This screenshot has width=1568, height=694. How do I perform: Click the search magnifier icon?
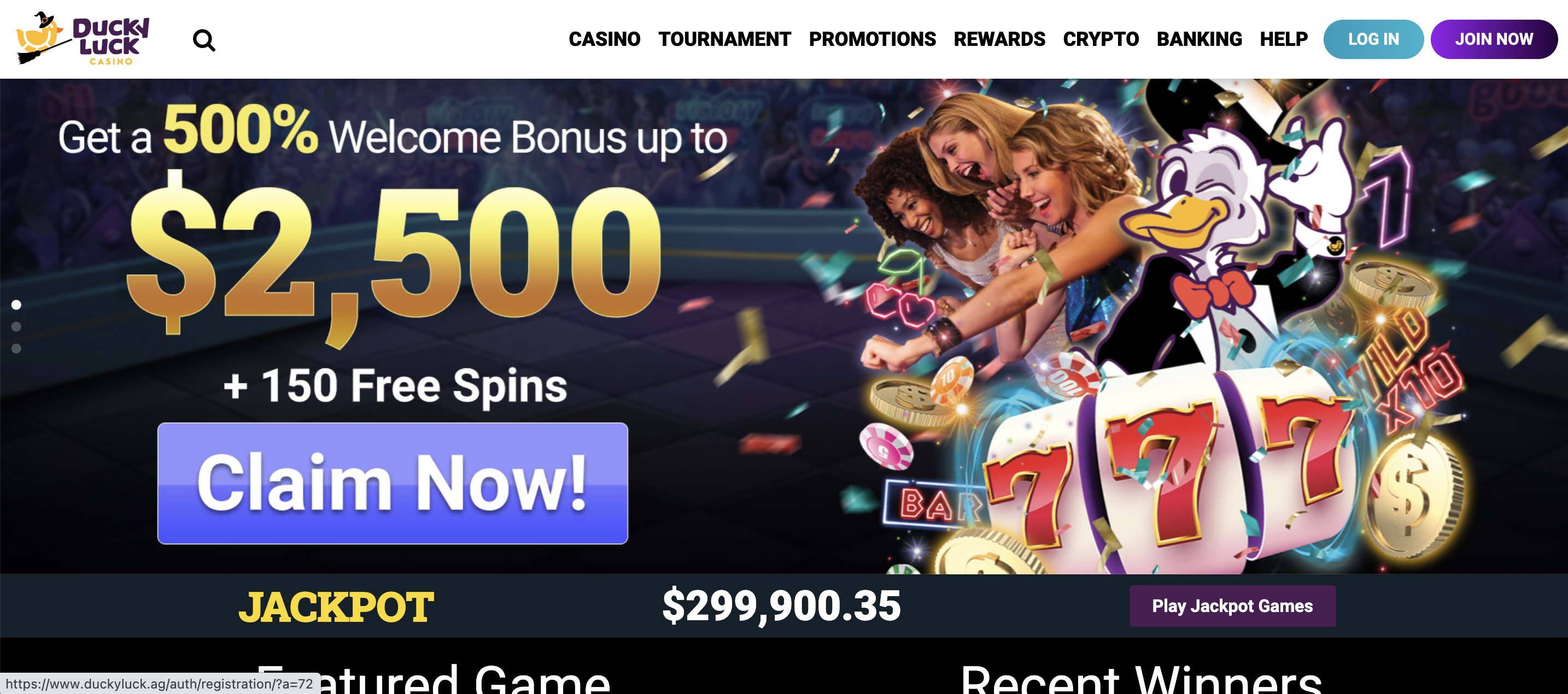click(x=204, y=40)
